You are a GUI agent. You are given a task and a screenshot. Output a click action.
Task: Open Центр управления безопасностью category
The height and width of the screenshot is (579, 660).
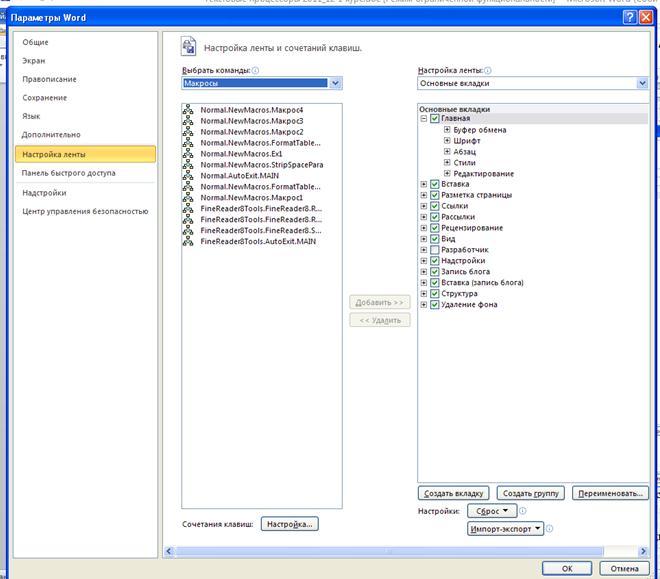(x=85, y=211)
